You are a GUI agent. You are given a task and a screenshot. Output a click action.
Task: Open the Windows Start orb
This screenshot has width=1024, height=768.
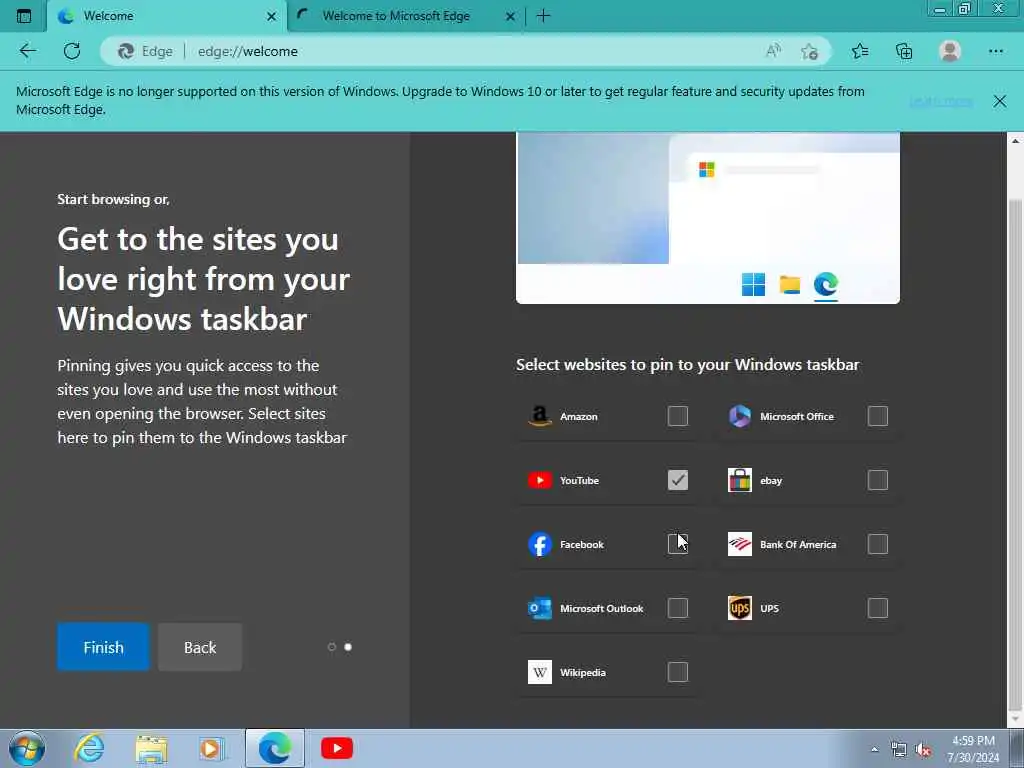pyautogui.click(x=27, y=748)
